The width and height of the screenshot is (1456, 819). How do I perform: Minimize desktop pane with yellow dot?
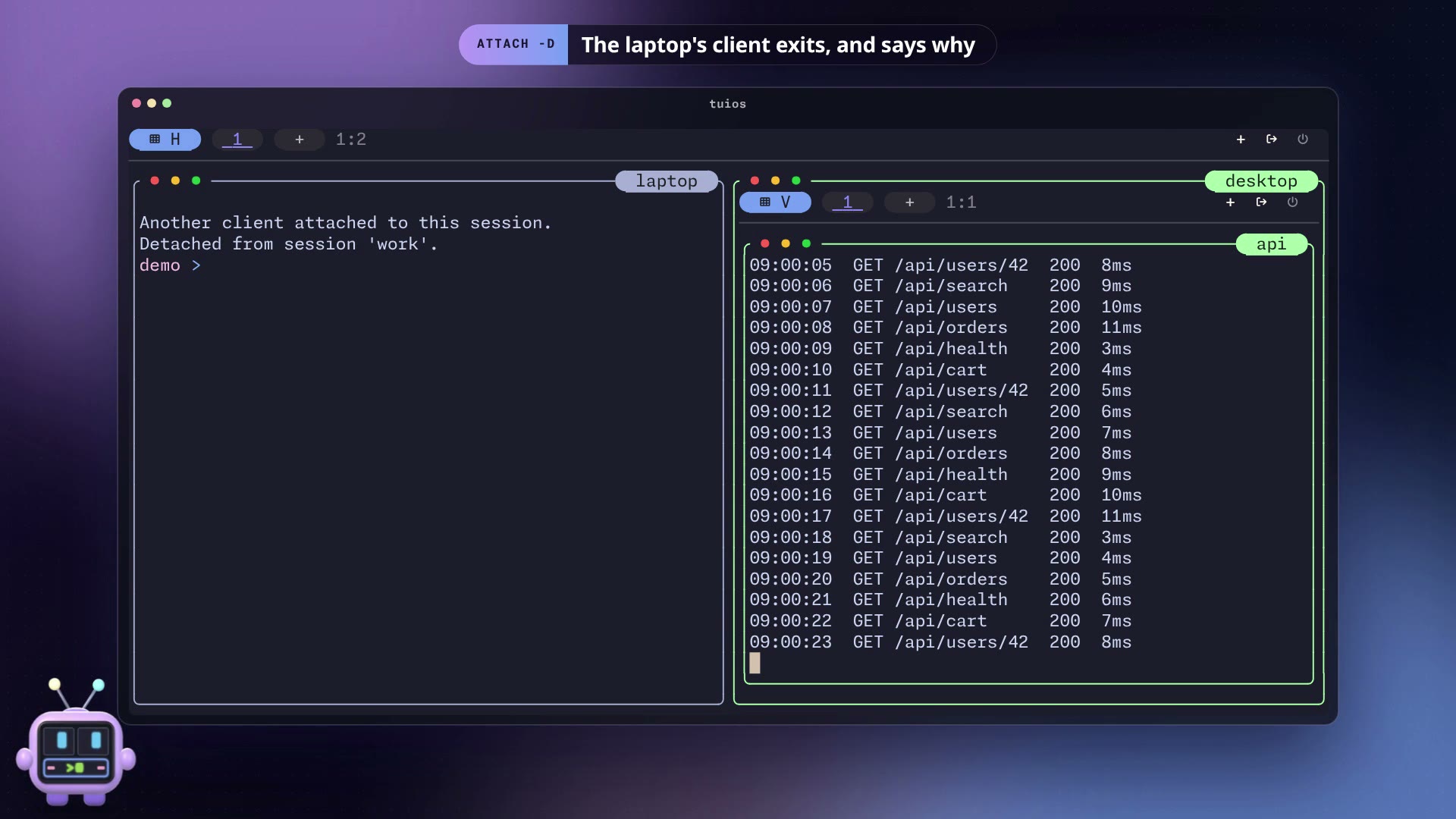pyautogui.click(x=775, y=180)
